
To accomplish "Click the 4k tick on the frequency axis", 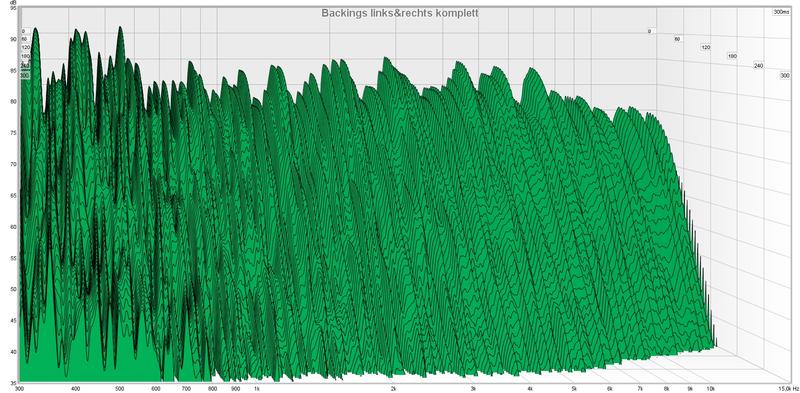I will [x=530, y=389].
